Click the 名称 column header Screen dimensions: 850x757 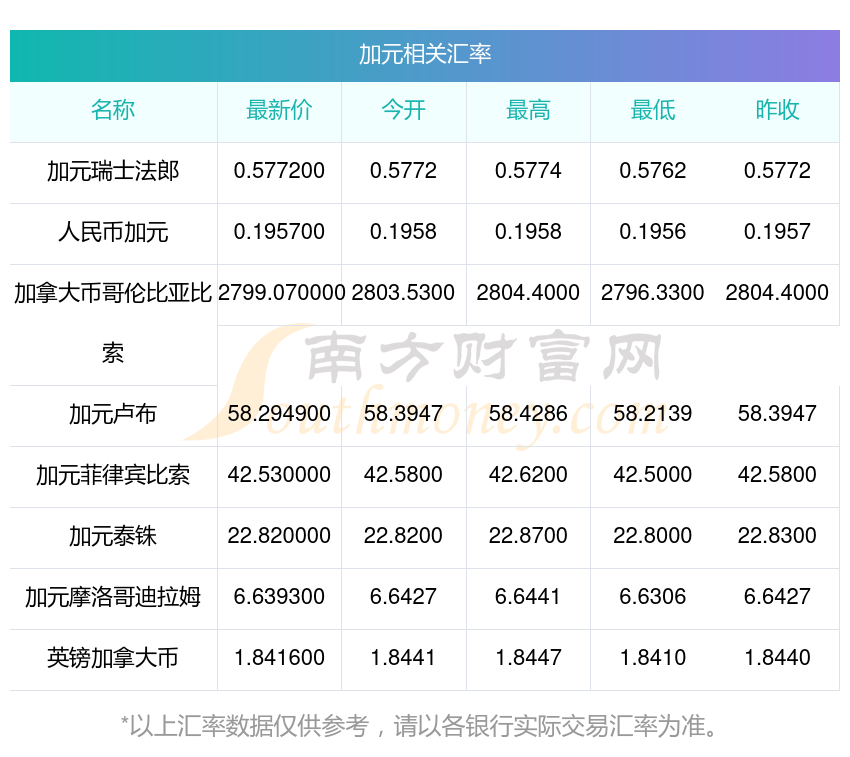113,110
